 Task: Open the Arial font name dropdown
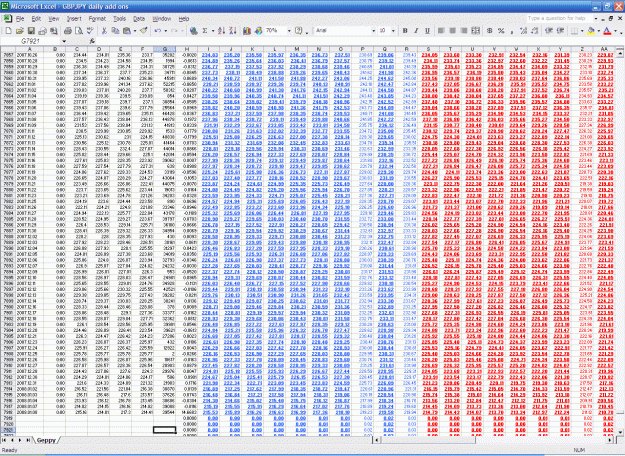(x=373, y=31)
